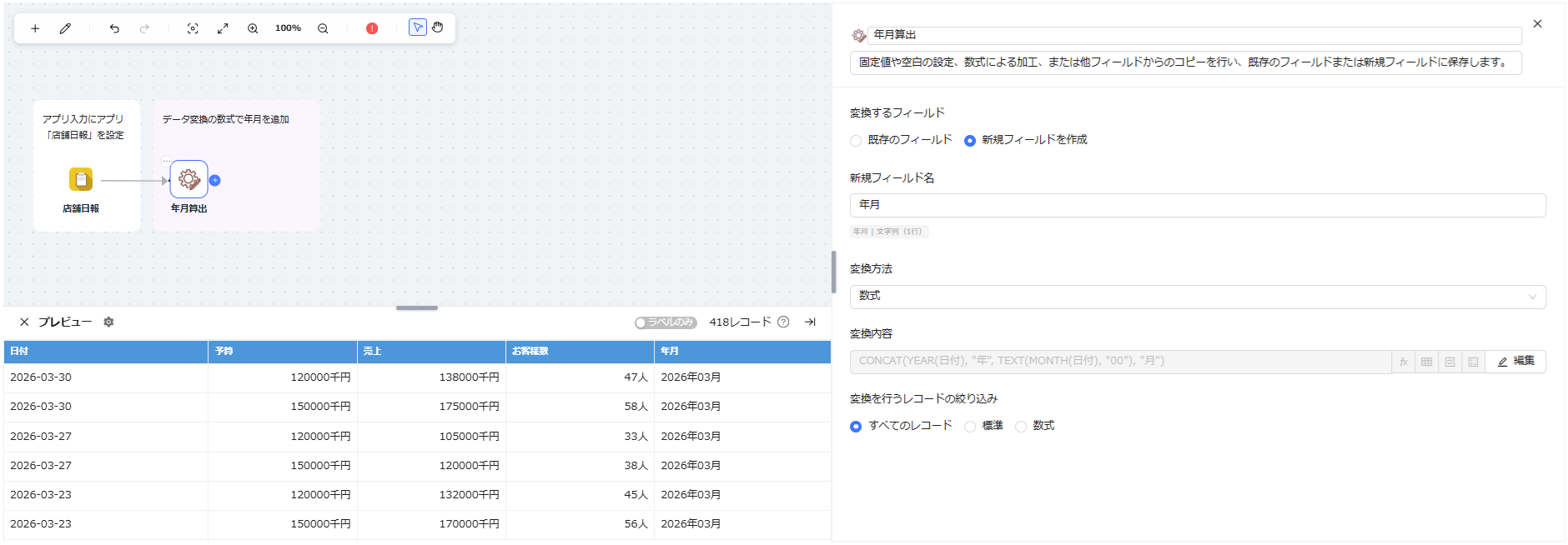Click the plus add-node toolbar icon
The image size is (1568, 545).
35,28
